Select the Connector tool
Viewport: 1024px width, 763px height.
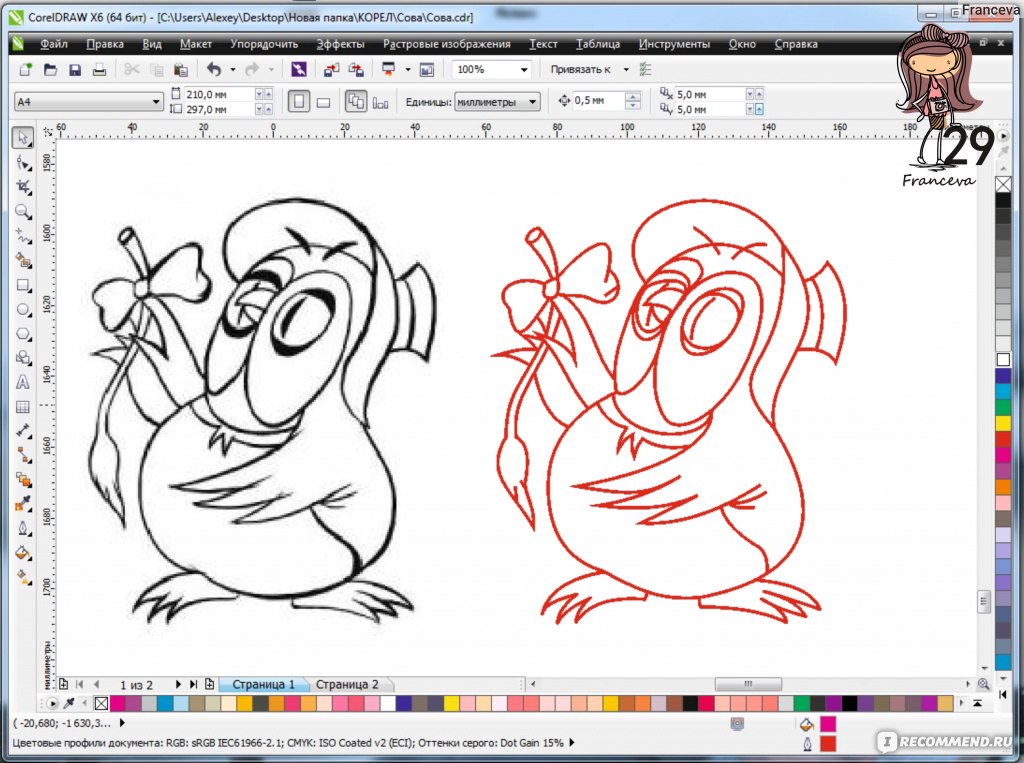pos(24,455)
